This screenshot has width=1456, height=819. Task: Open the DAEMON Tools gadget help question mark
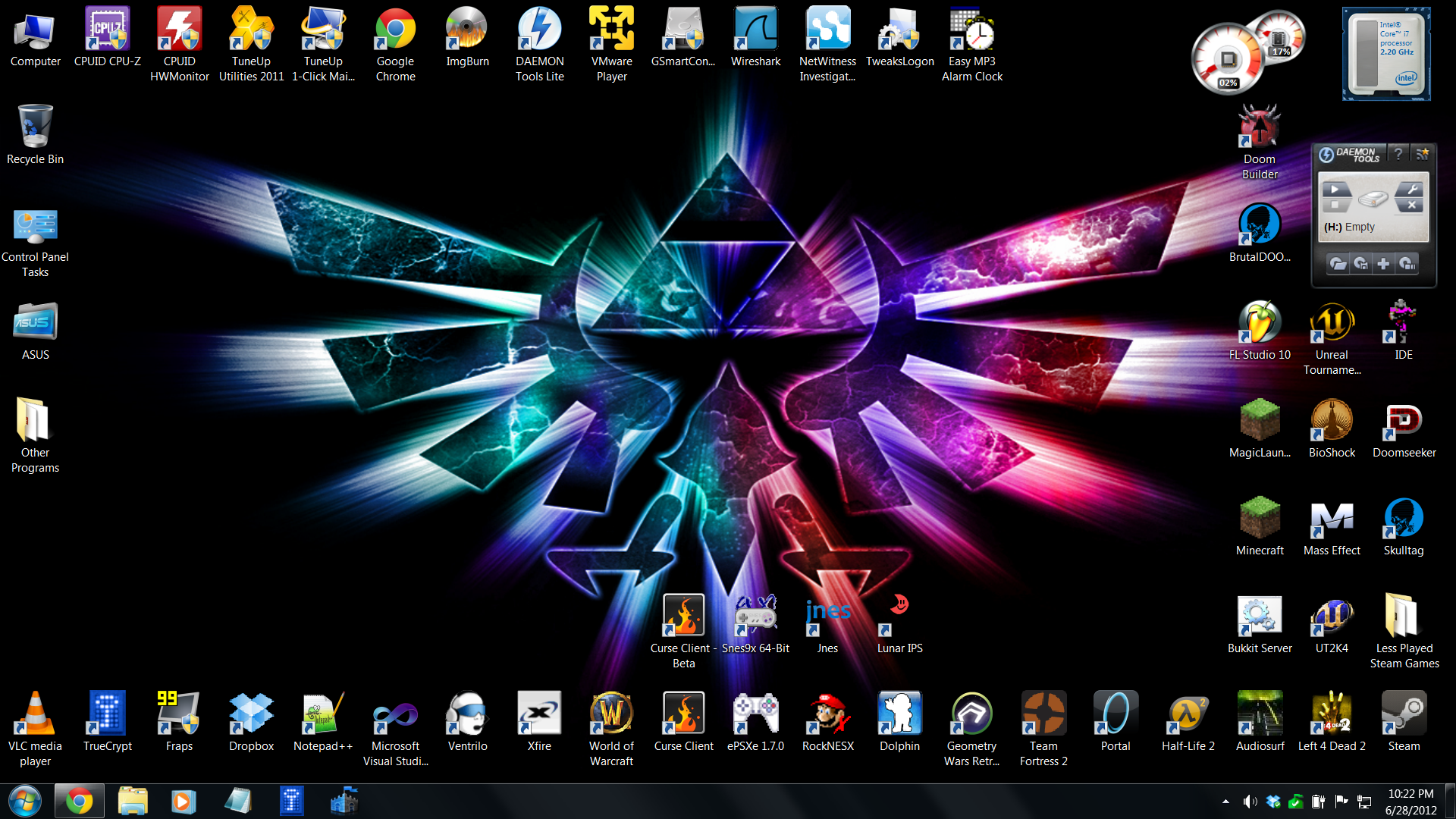[1398, 153]
